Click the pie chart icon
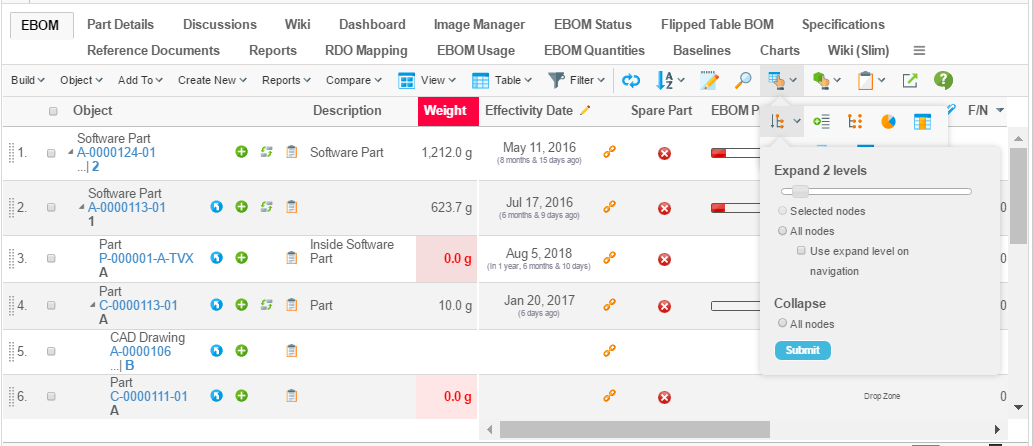 (888, 121)
